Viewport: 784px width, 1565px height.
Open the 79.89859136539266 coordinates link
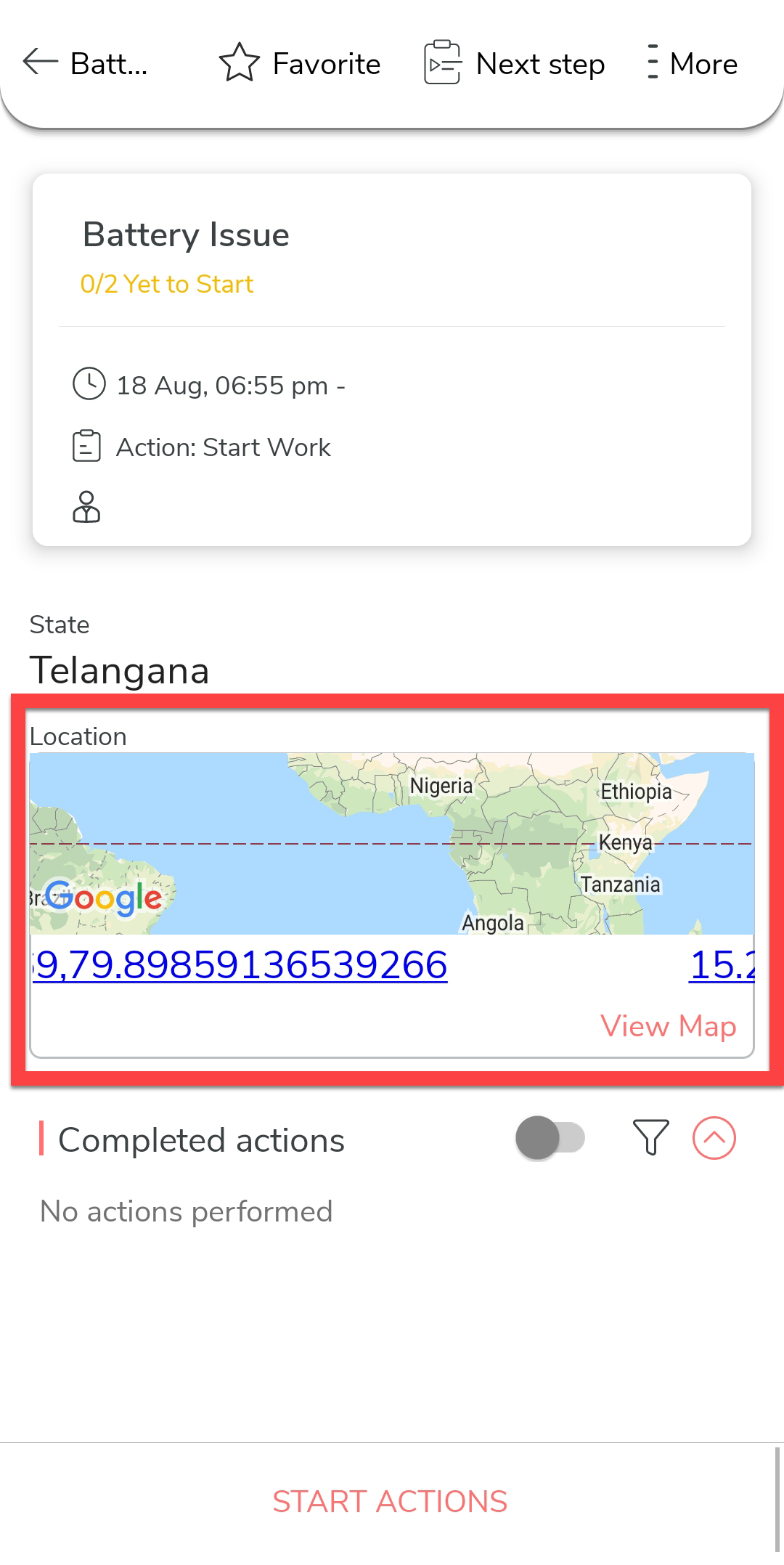click(240, 965)
